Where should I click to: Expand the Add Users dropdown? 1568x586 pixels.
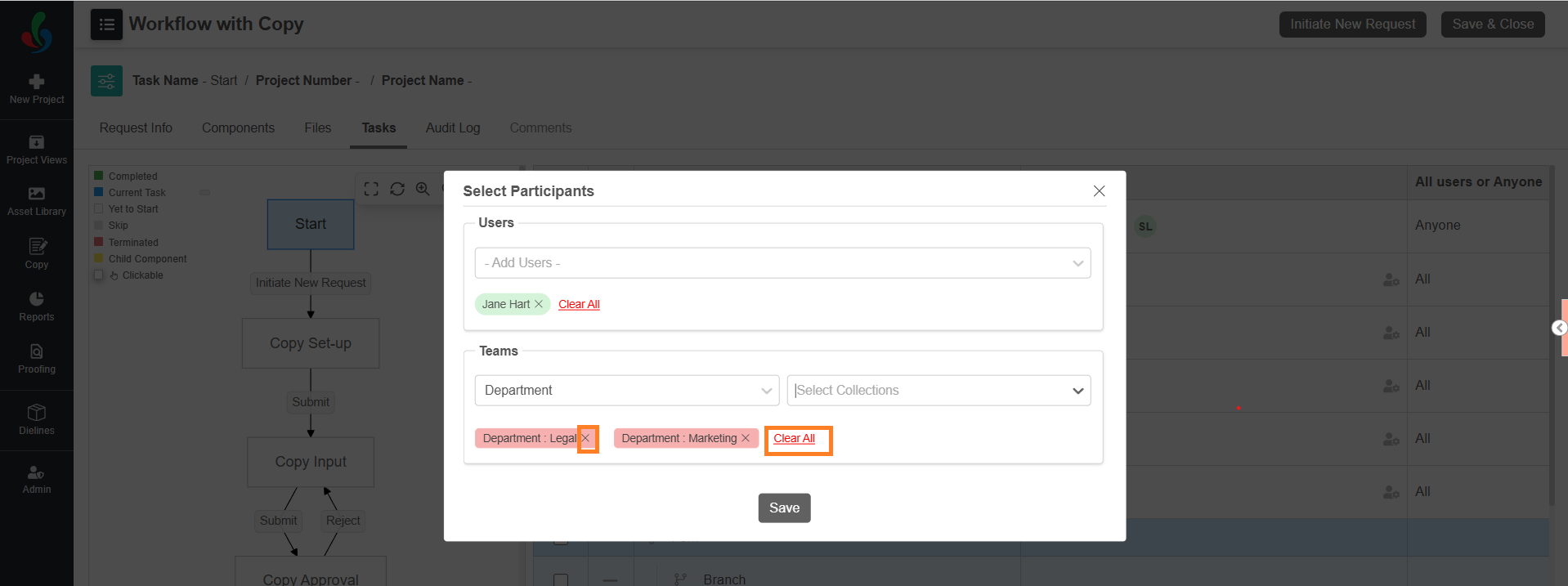tap(782, 263)
